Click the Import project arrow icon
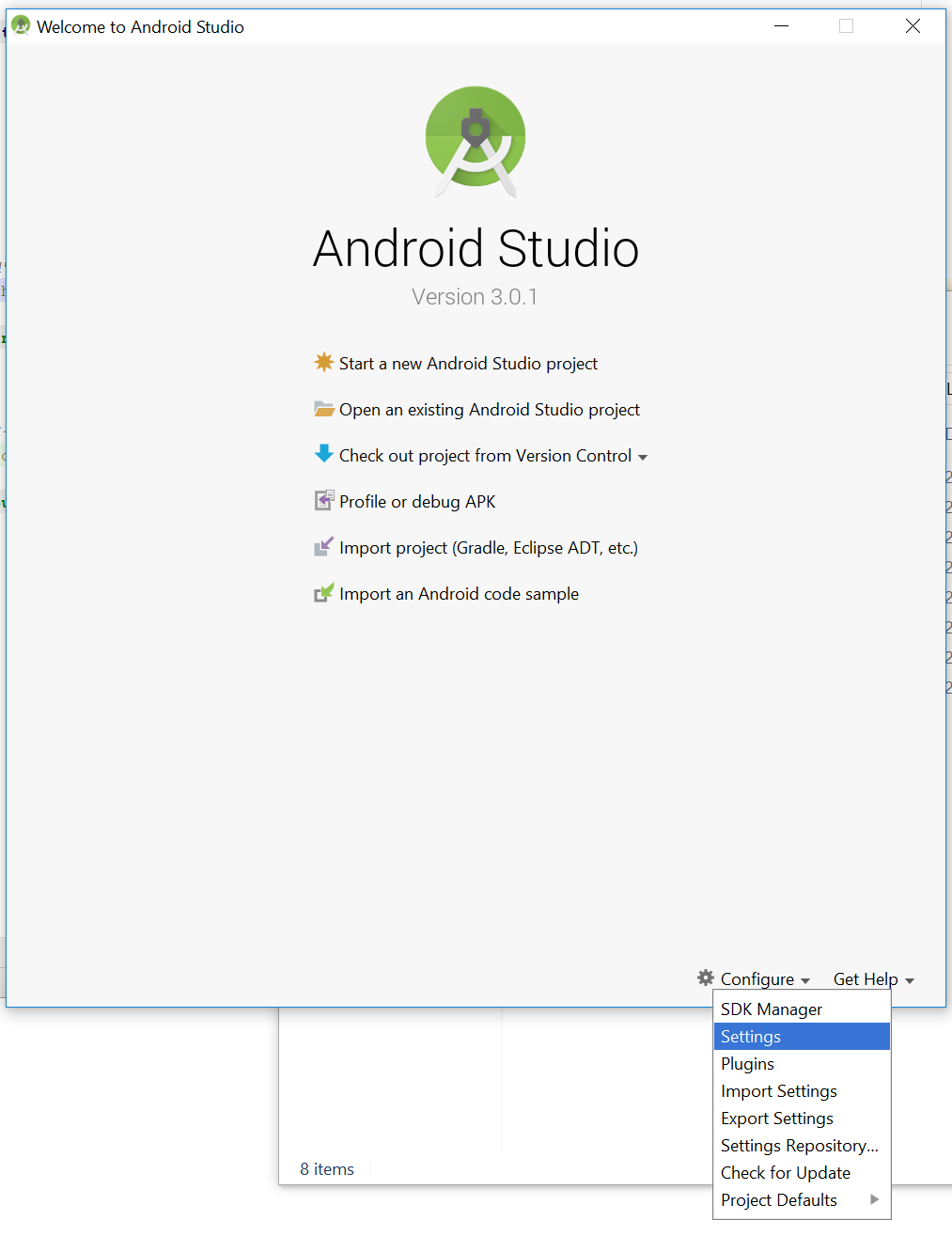952x1236 pixels. pyautogui.click(x=324, y=546)
